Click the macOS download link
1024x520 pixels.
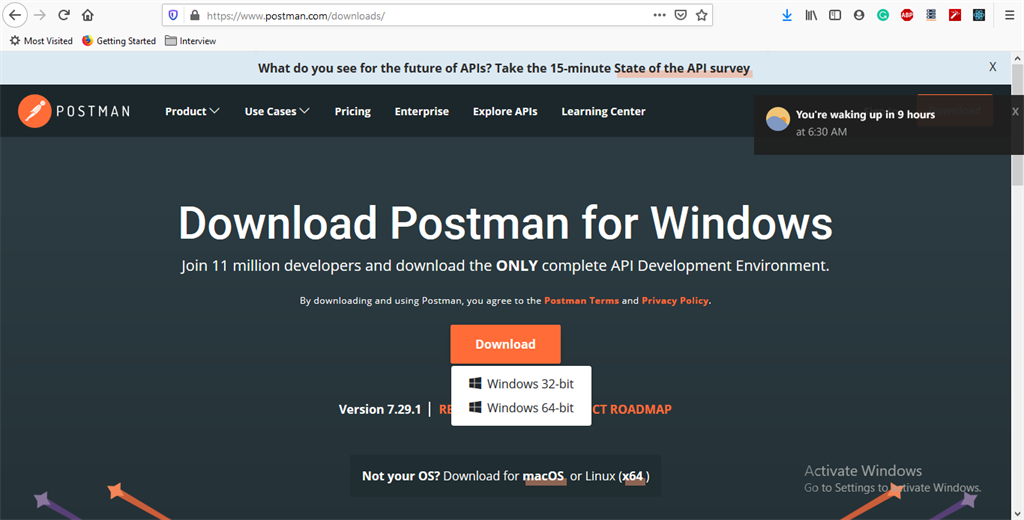click(x=543, y=476)
